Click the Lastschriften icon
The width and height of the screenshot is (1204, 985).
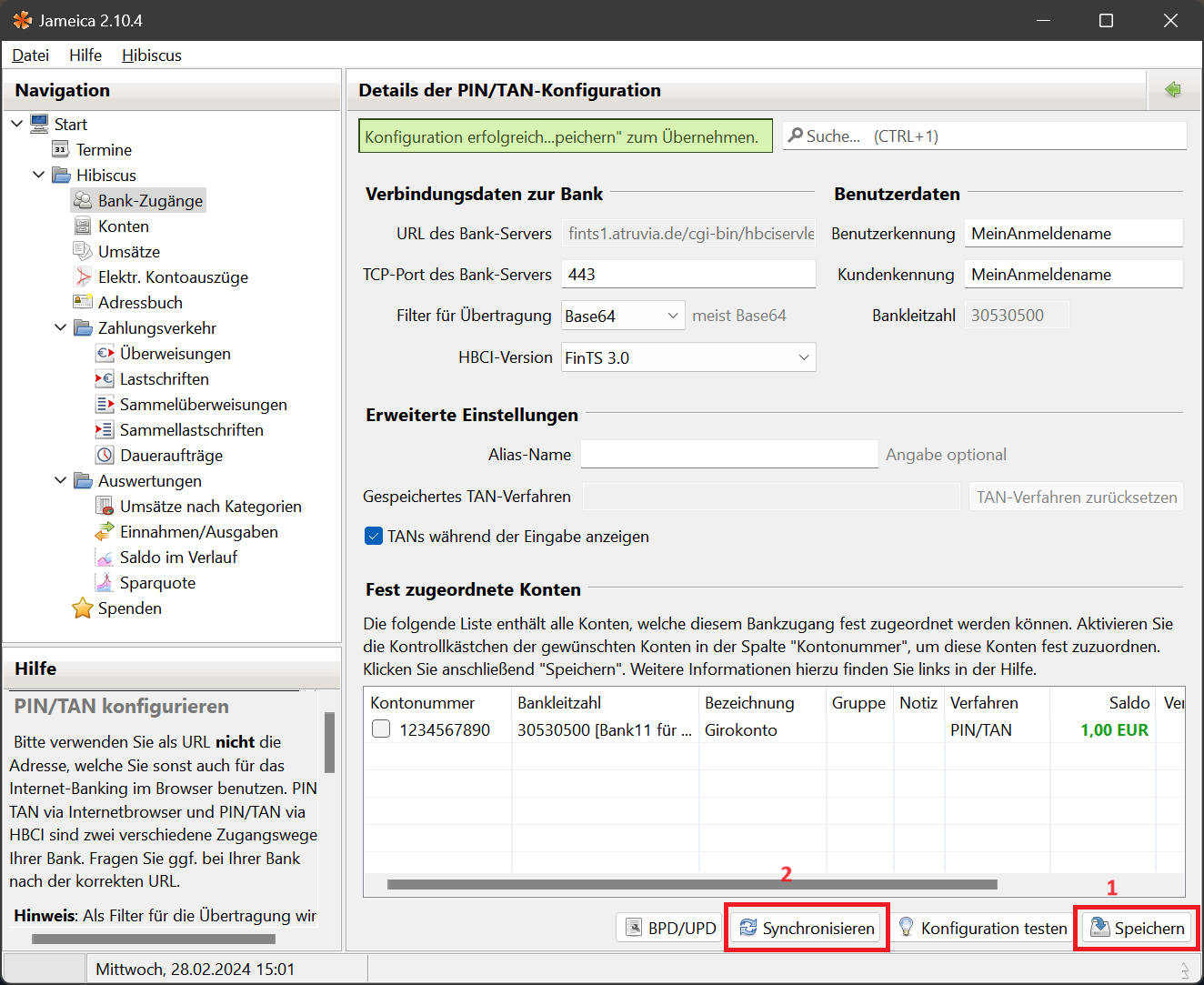pyautogui.click(x=105, y=378)
